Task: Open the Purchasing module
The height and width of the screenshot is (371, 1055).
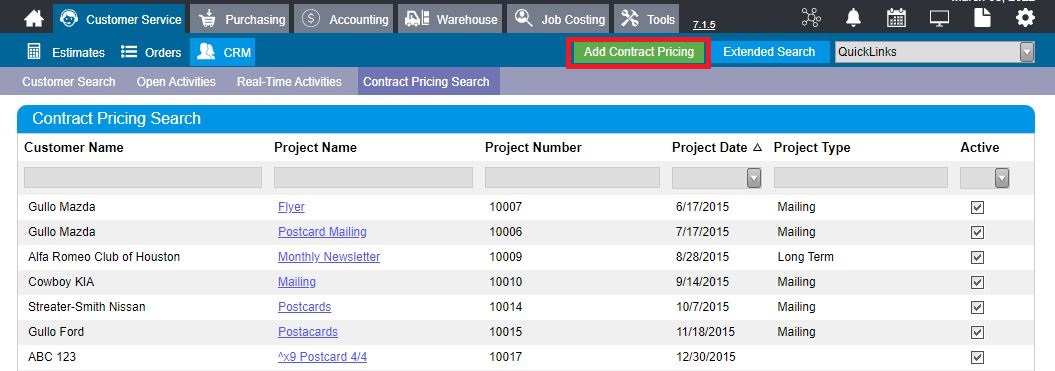Action: [x=239, y=19]
